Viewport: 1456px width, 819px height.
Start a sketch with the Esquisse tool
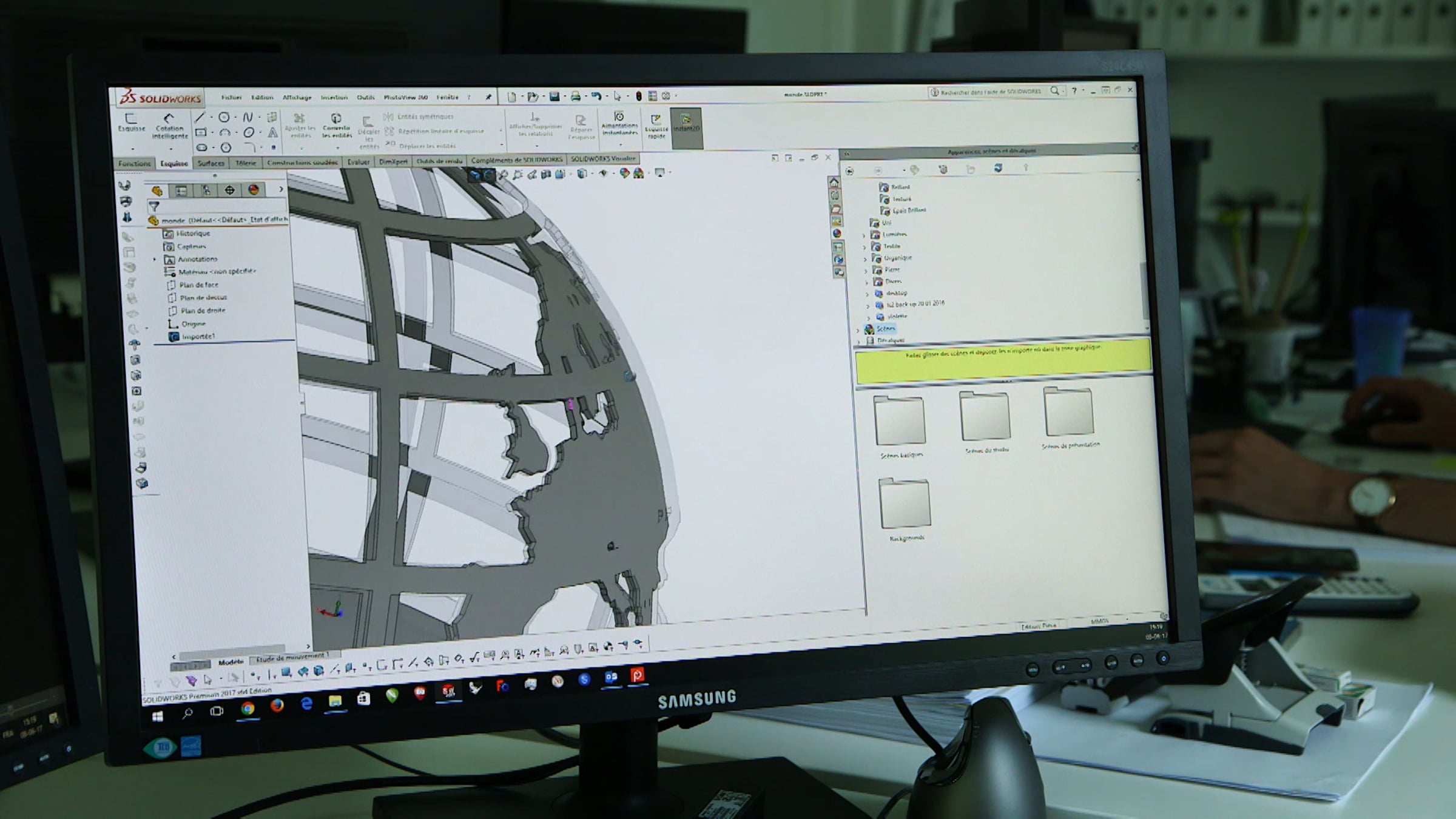[131, 121]
